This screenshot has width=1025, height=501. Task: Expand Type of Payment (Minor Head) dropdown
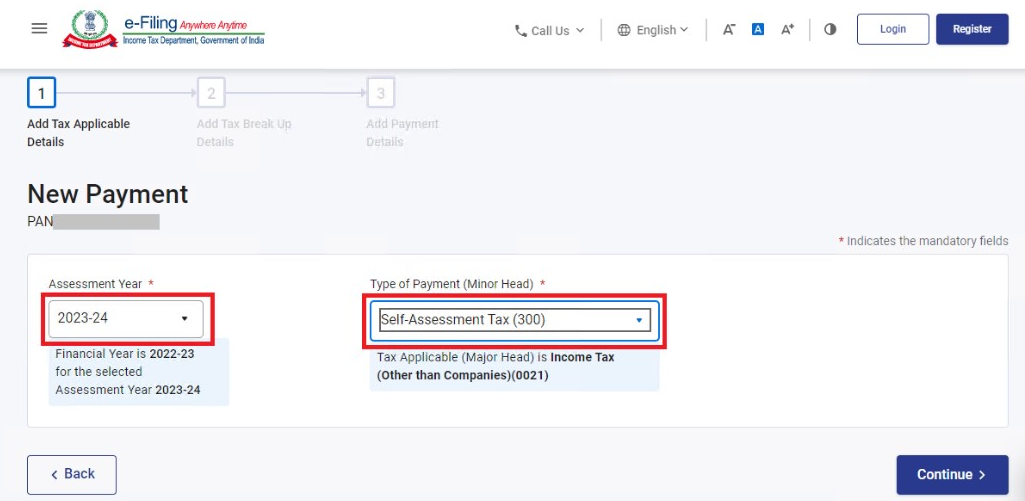pos(515,320)
